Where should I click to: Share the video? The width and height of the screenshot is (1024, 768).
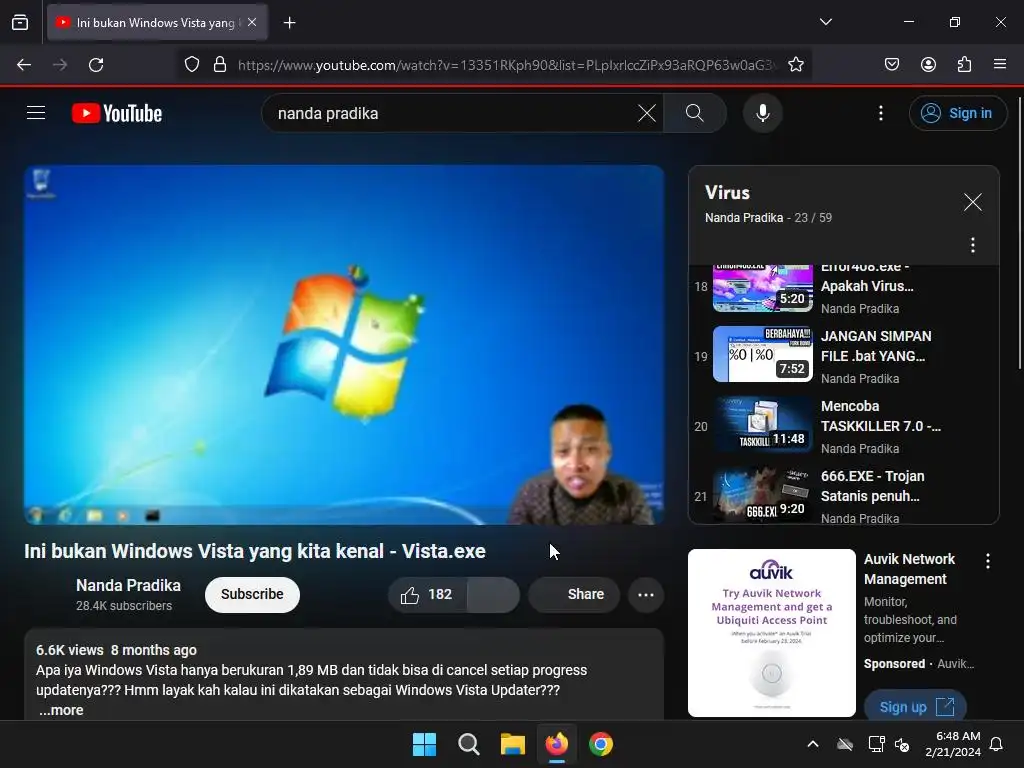[x=574, y=594]
